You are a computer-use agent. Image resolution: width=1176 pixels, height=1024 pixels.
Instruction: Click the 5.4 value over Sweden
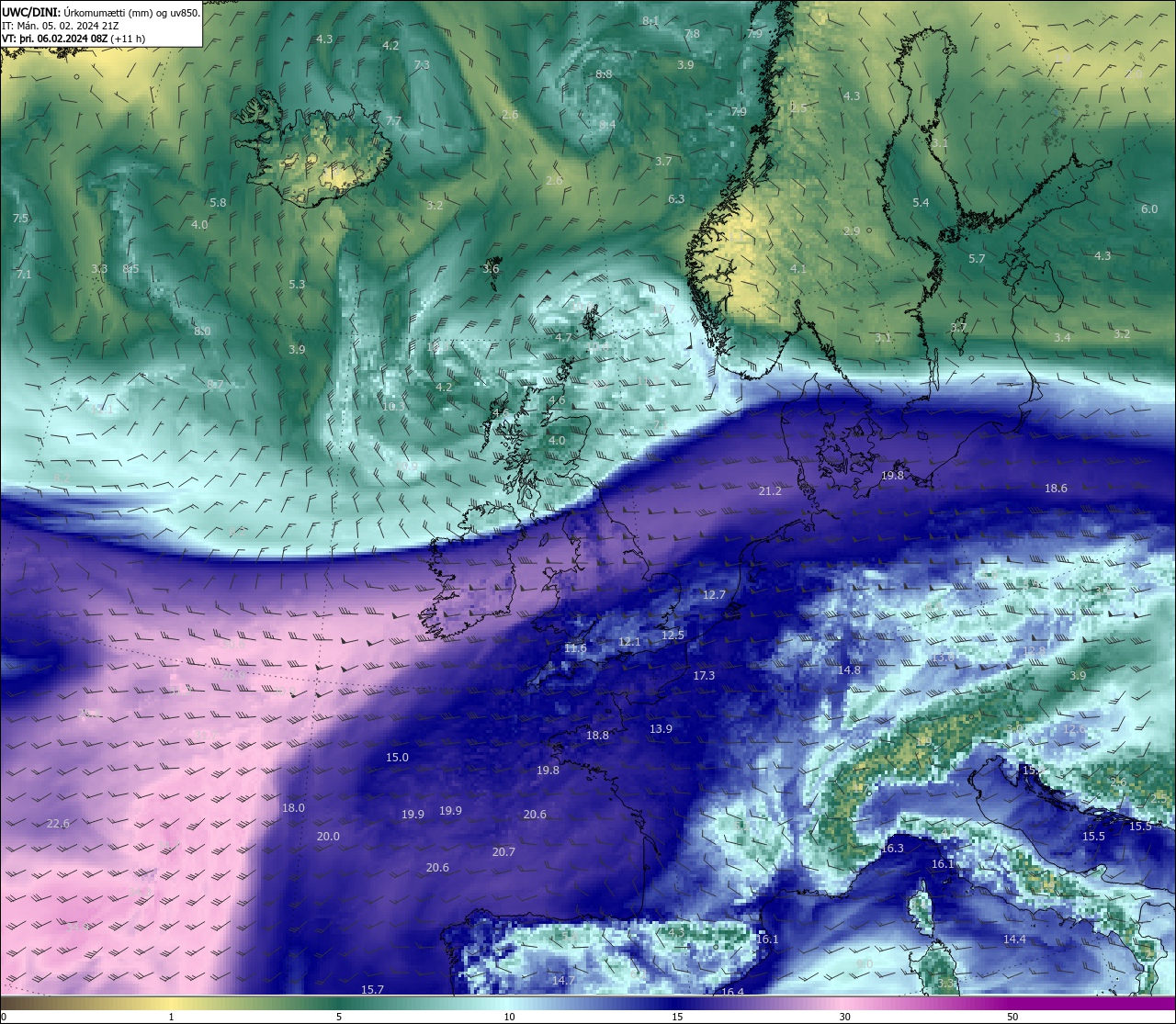click(921, 203)
